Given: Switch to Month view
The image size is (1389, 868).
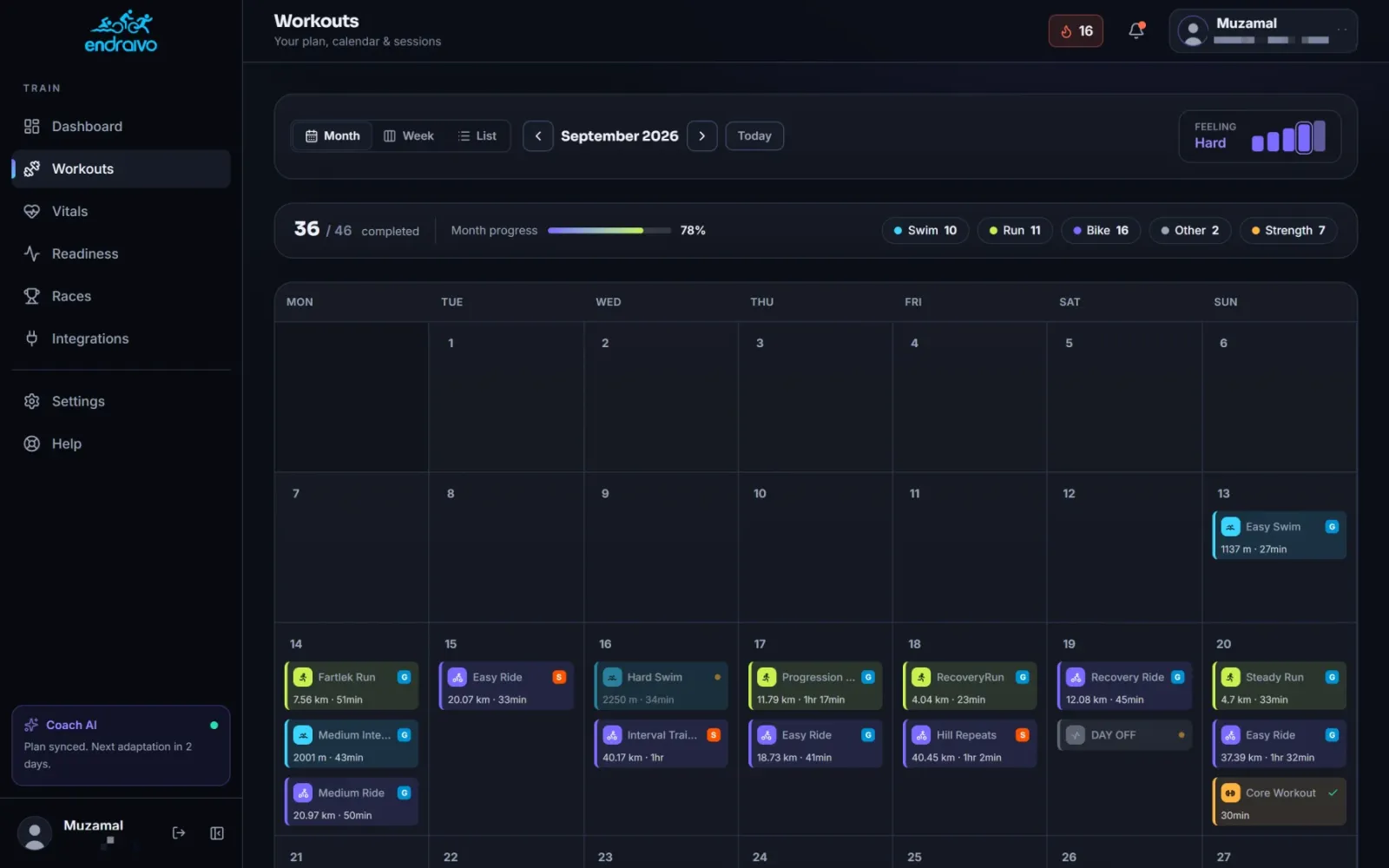Looking at the screenshot, I should (x=332, y=136).
